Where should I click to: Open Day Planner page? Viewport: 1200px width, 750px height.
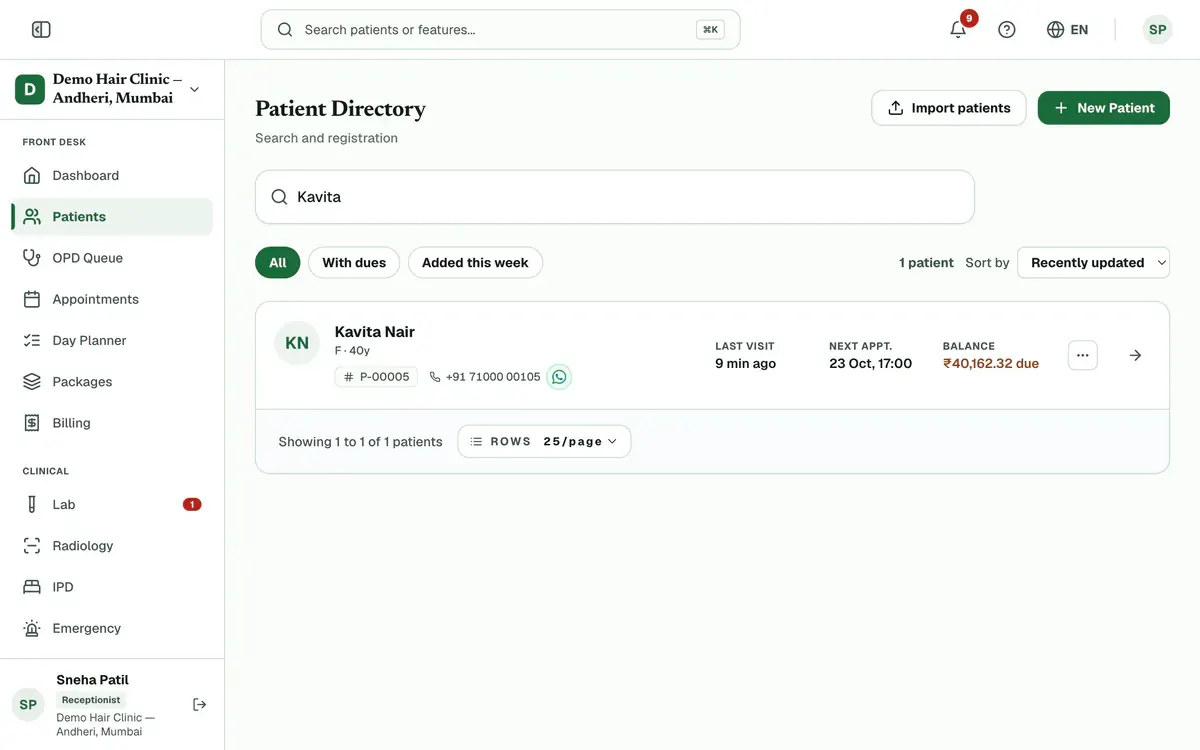112,340
